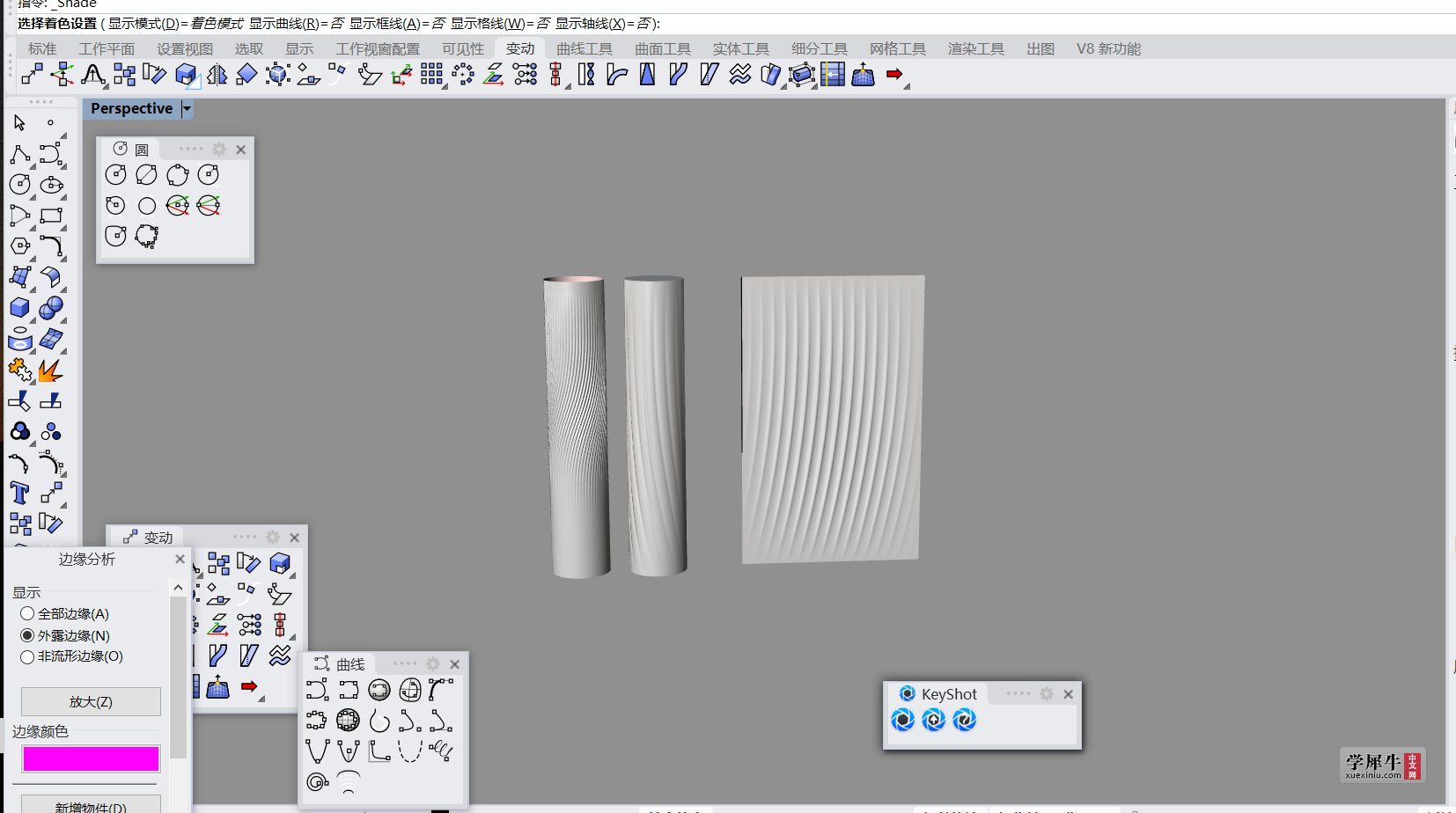1456x813 pixels.
Task: Click the Spiral icon in 曲线 panel
Action: [x=317, y=781]
